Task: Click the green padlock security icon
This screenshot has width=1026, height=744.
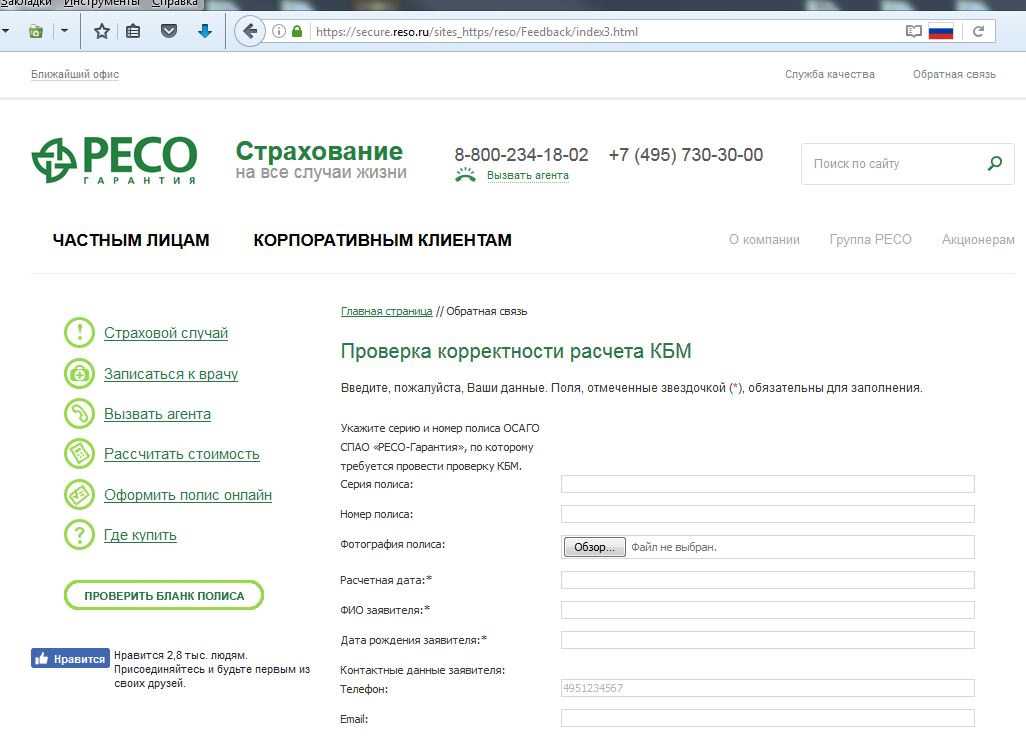Action: pyautogui.click(x=297, y=31)
